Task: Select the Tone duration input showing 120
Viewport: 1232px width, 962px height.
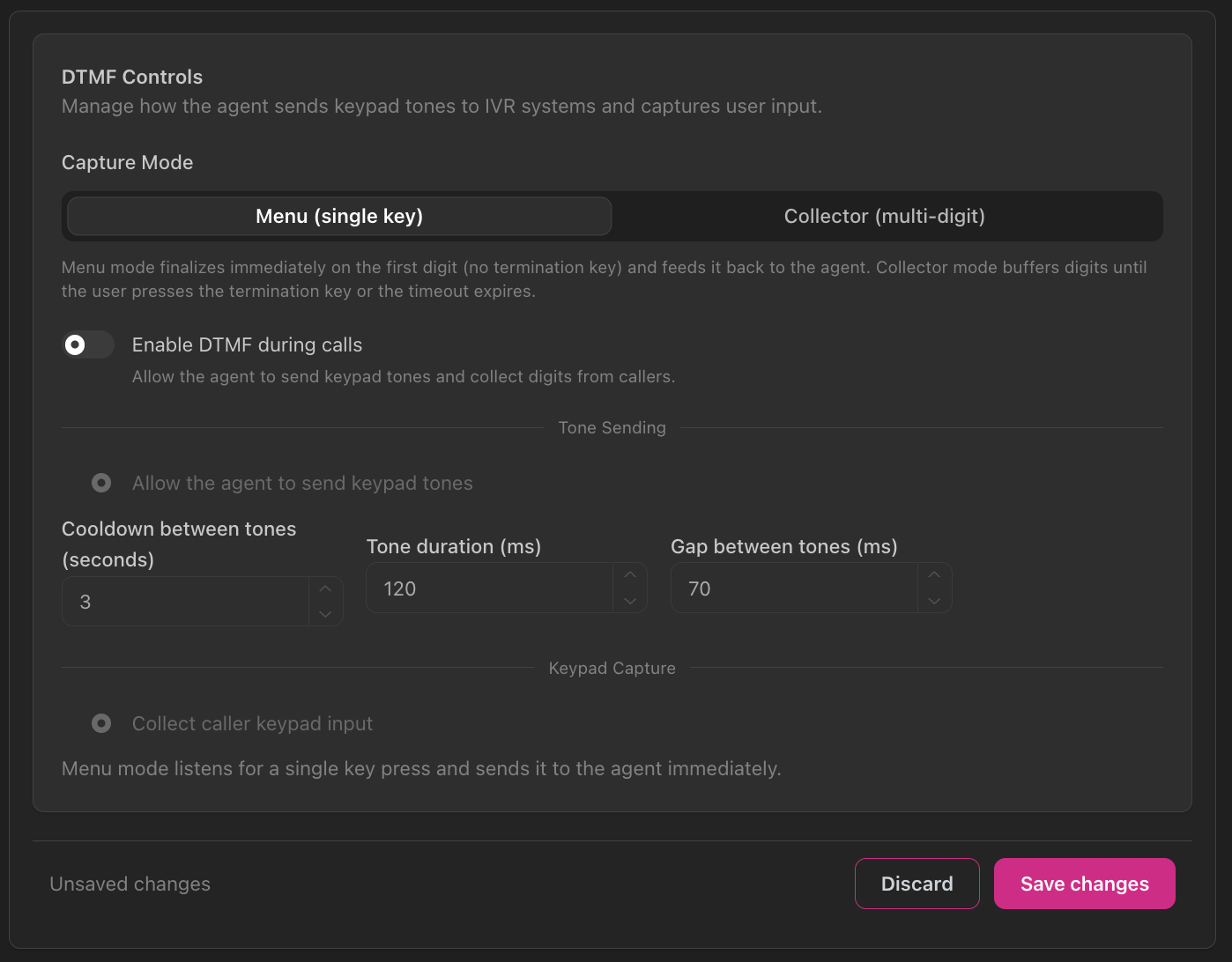Action: (489, 588)
